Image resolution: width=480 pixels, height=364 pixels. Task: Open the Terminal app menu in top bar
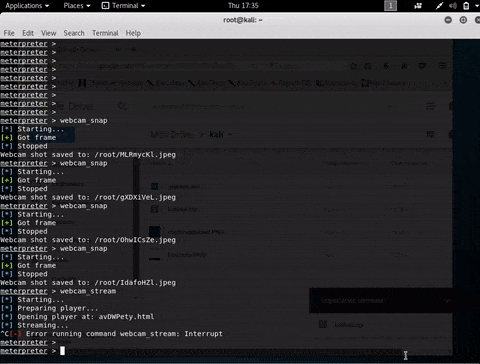point(123,6)
